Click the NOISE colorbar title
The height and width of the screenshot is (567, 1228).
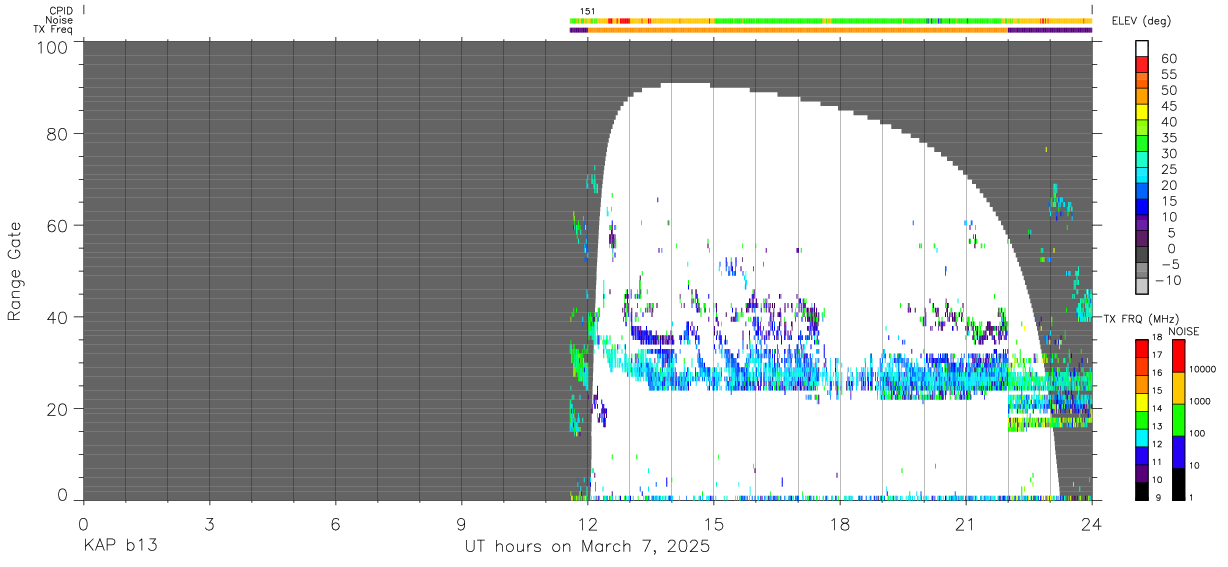(1183, 331)
